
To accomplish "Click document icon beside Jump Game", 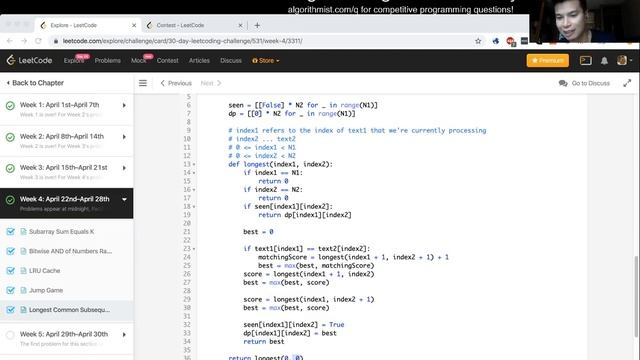I will pyautogui.click(x=23, y=290).
